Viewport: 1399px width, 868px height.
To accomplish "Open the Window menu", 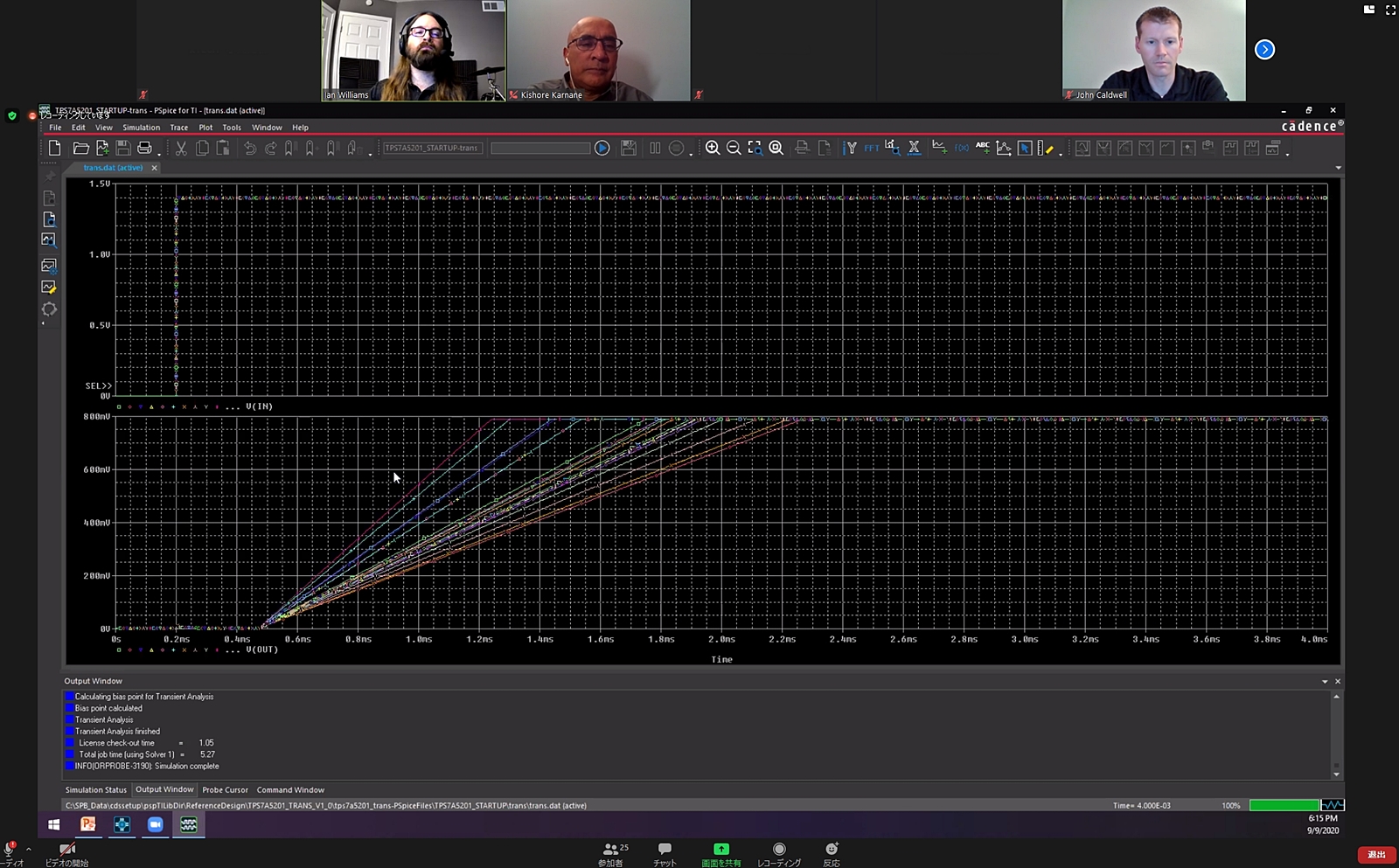I will point(267,128).
